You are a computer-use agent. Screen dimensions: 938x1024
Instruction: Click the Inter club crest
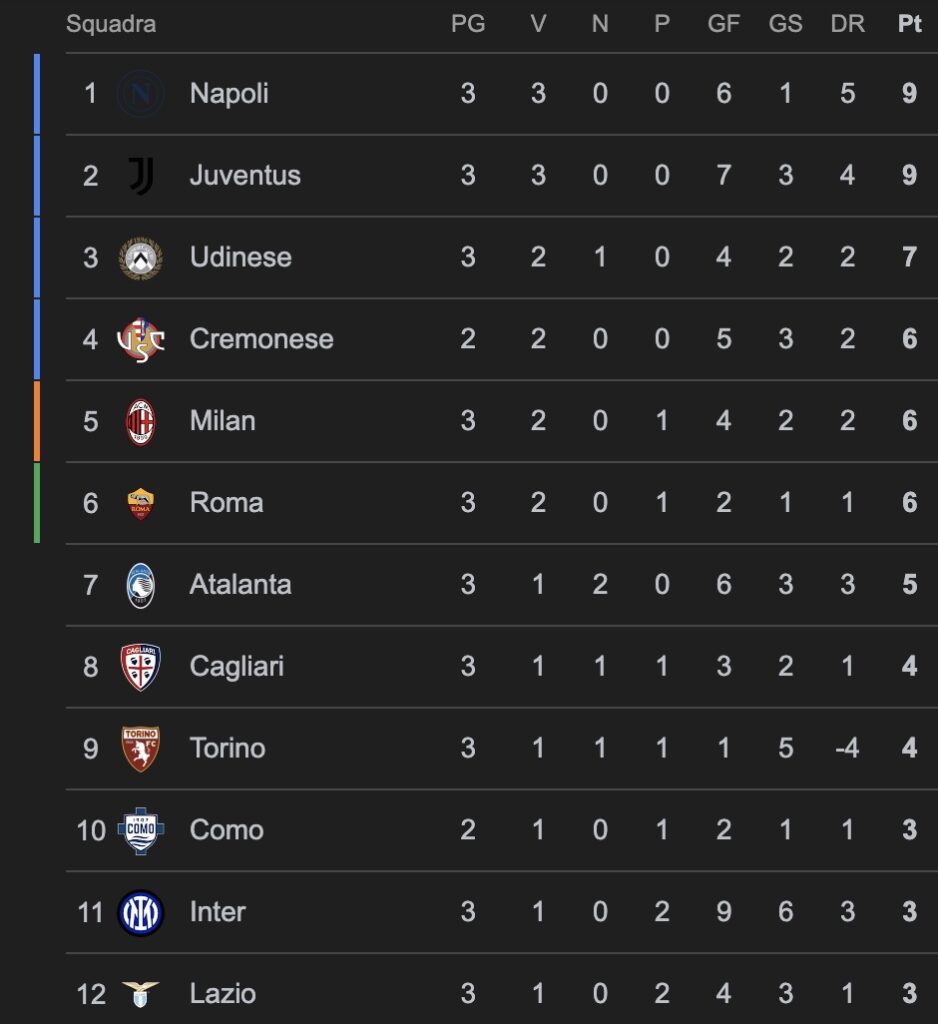pyautogui.click(x=140, y=912)
